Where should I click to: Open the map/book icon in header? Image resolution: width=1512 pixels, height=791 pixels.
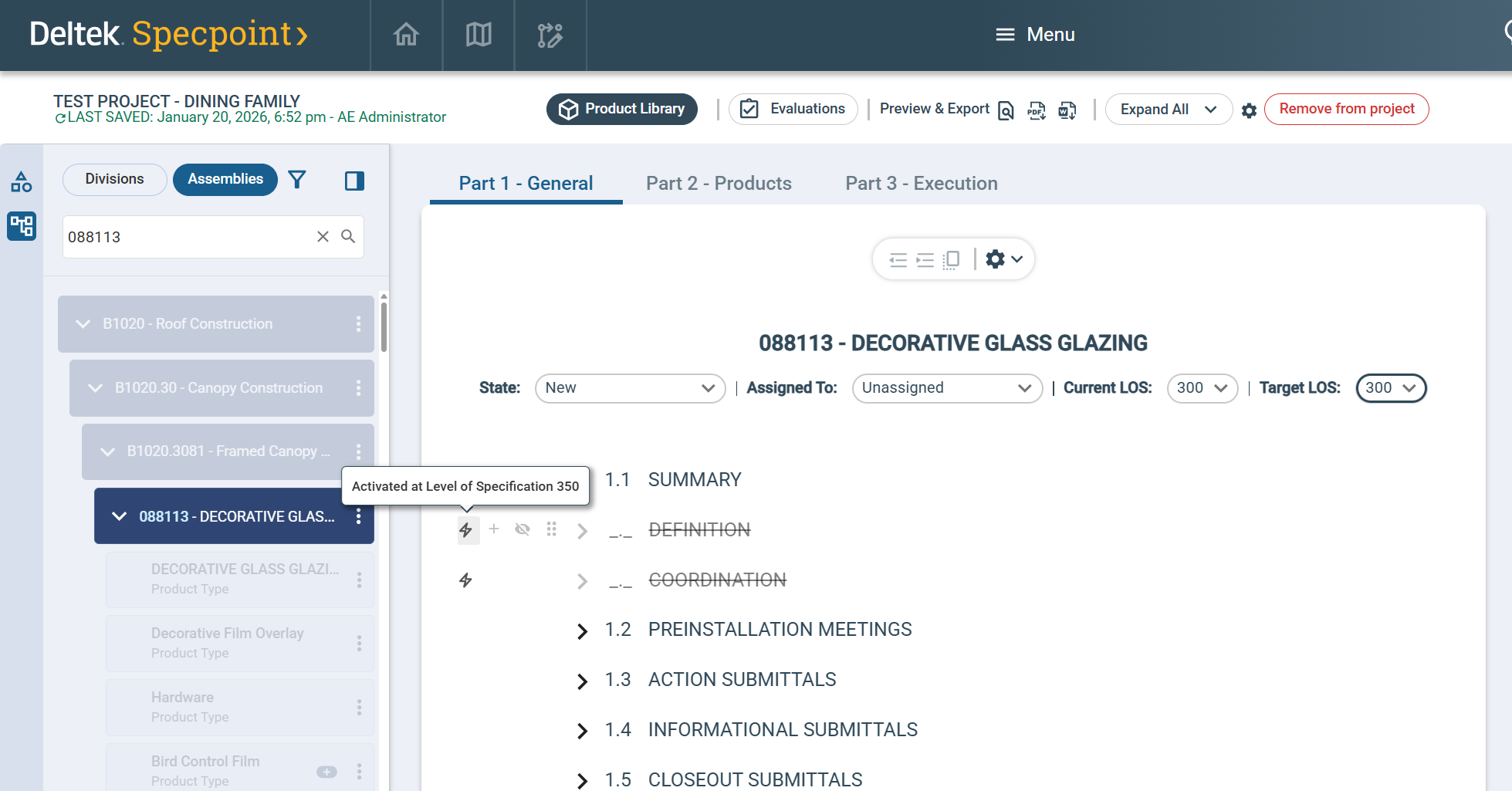coord(479,35)
